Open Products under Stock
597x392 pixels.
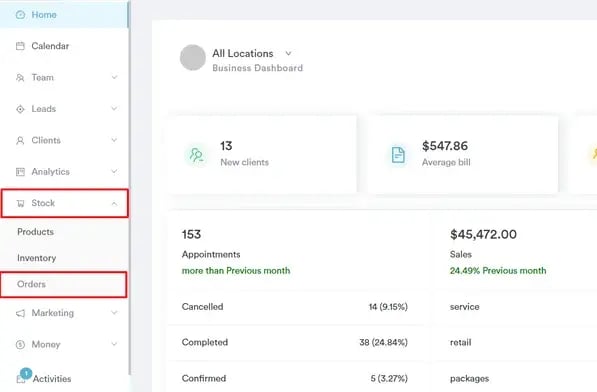[35, 232]
